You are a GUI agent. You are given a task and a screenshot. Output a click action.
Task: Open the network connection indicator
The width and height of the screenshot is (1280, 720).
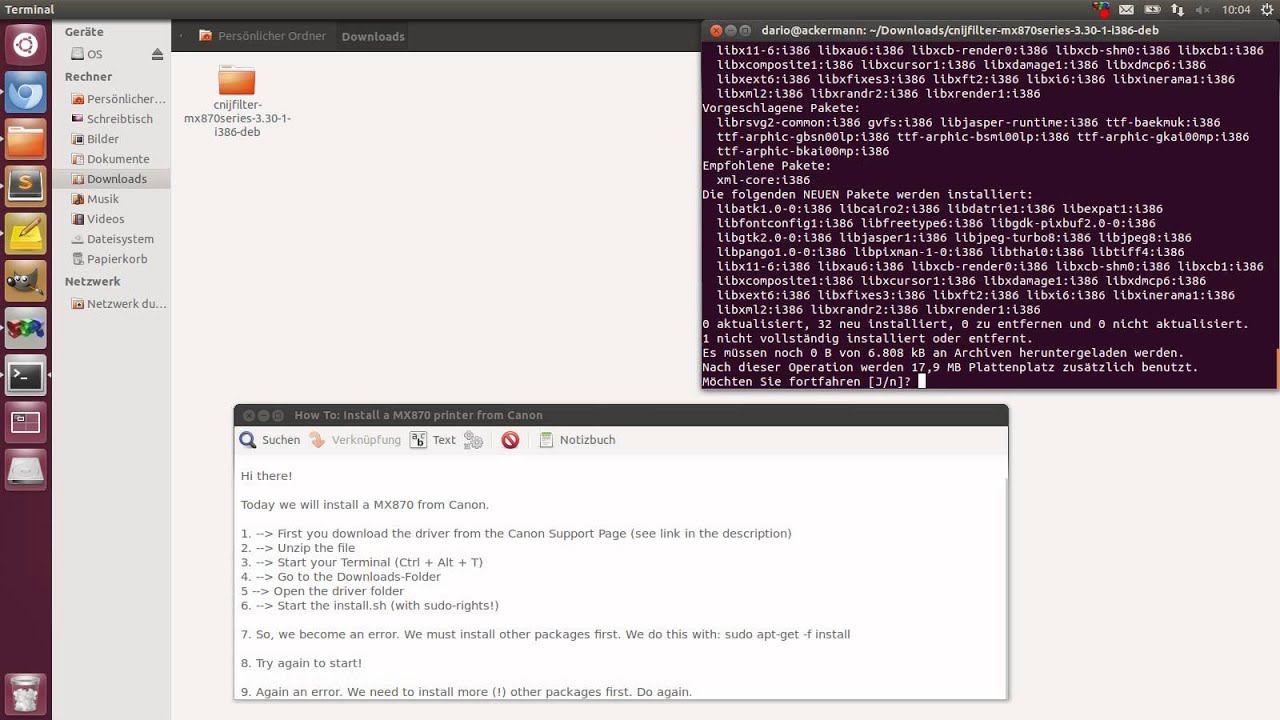tap(1178, 10)
